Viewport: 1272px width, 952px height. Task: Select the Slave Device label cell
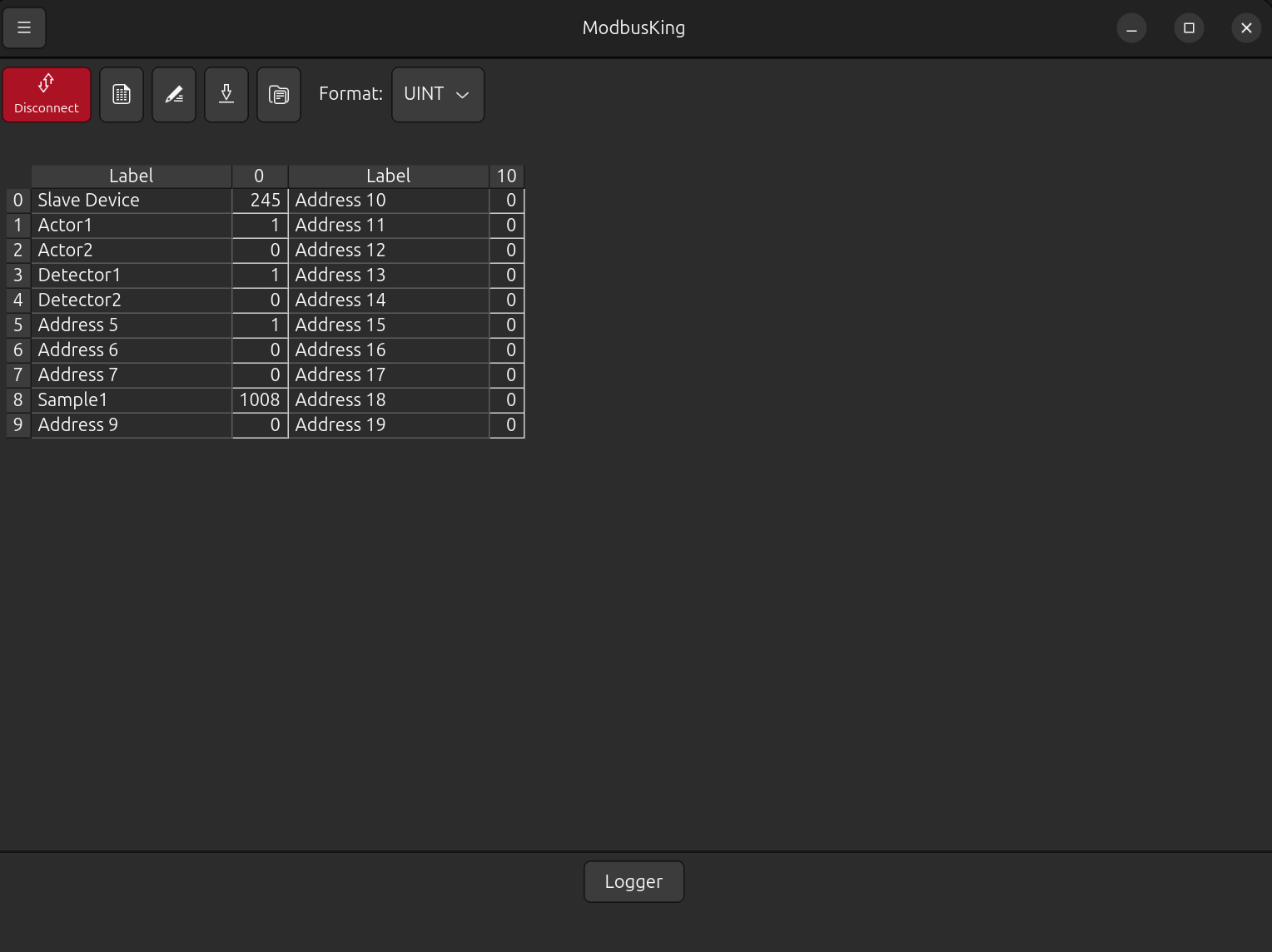click(132, 201)
